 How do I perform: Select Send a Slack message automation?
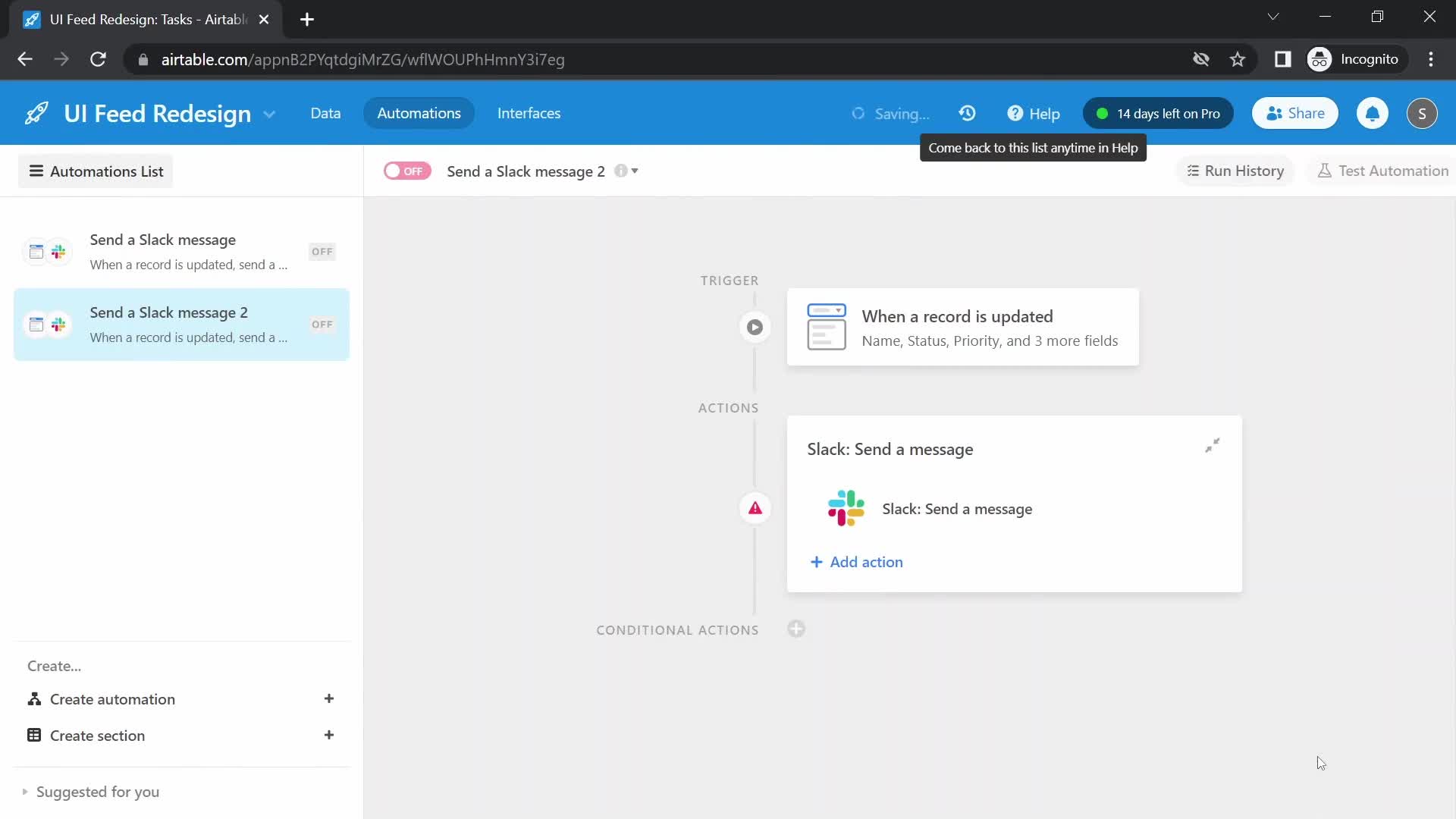(181, 252)
